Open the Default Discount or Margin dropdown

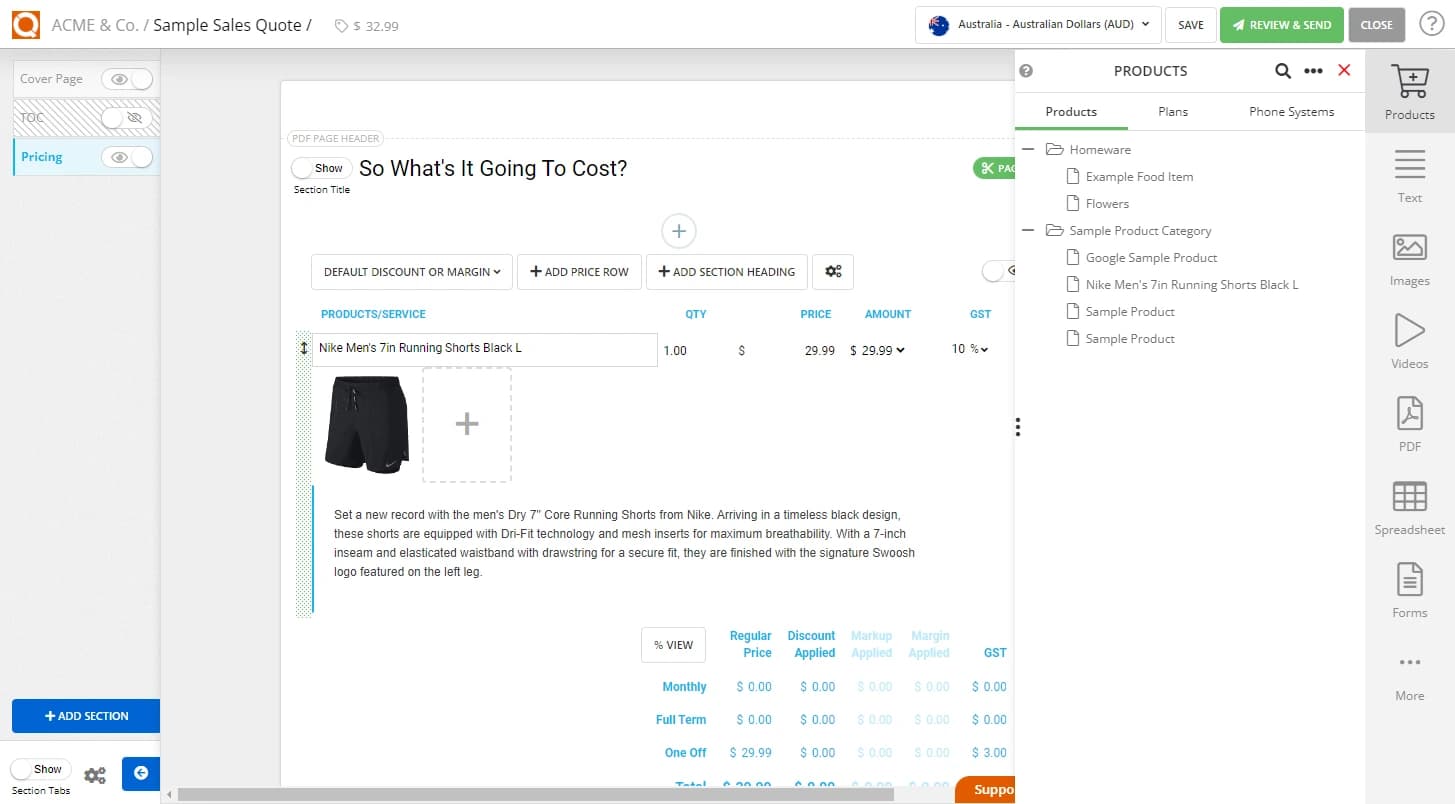point(411,271)
